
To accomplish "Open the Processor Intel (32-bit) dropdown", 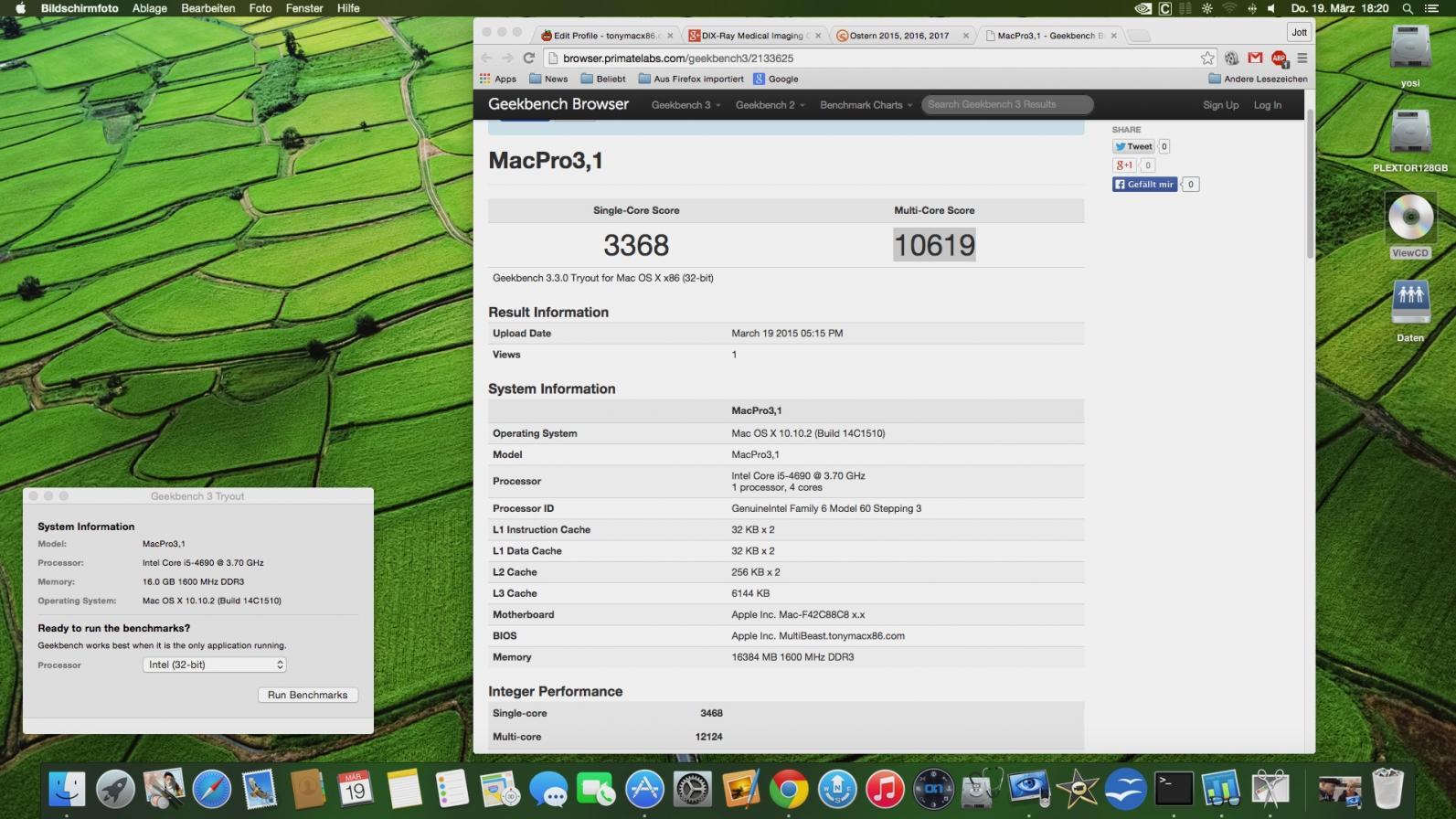I will pyautogui.click(x=215, y=665).
